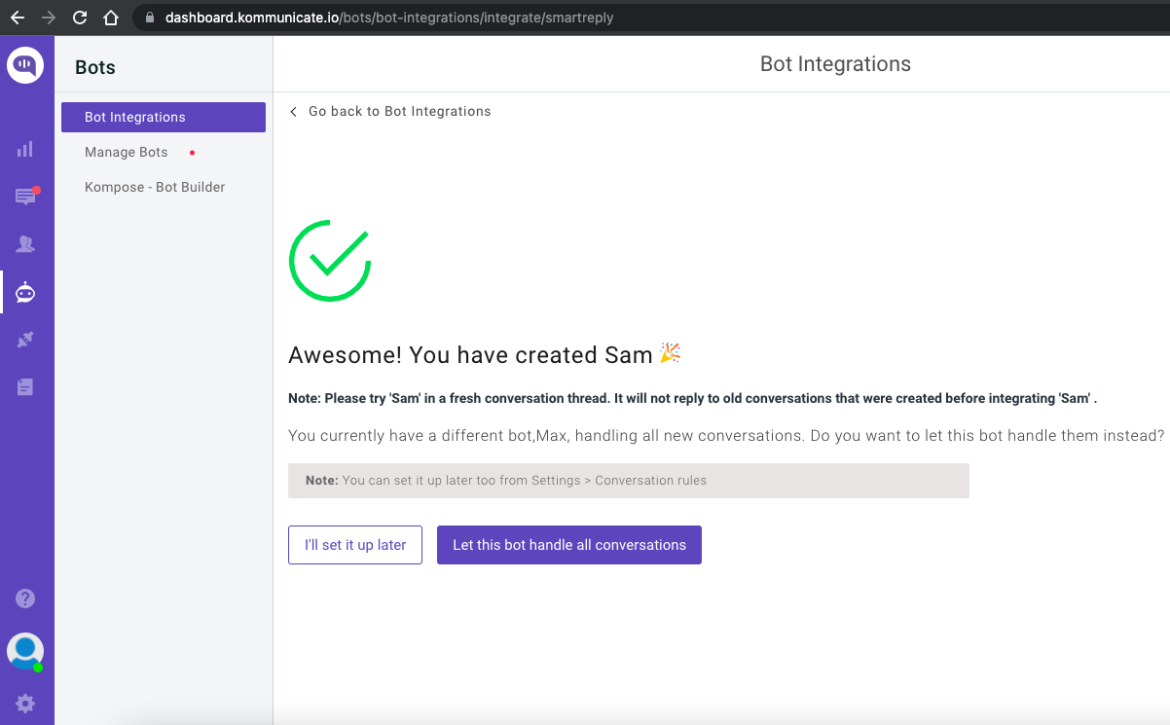Reload the page with the refresh icon

point(78,16)
